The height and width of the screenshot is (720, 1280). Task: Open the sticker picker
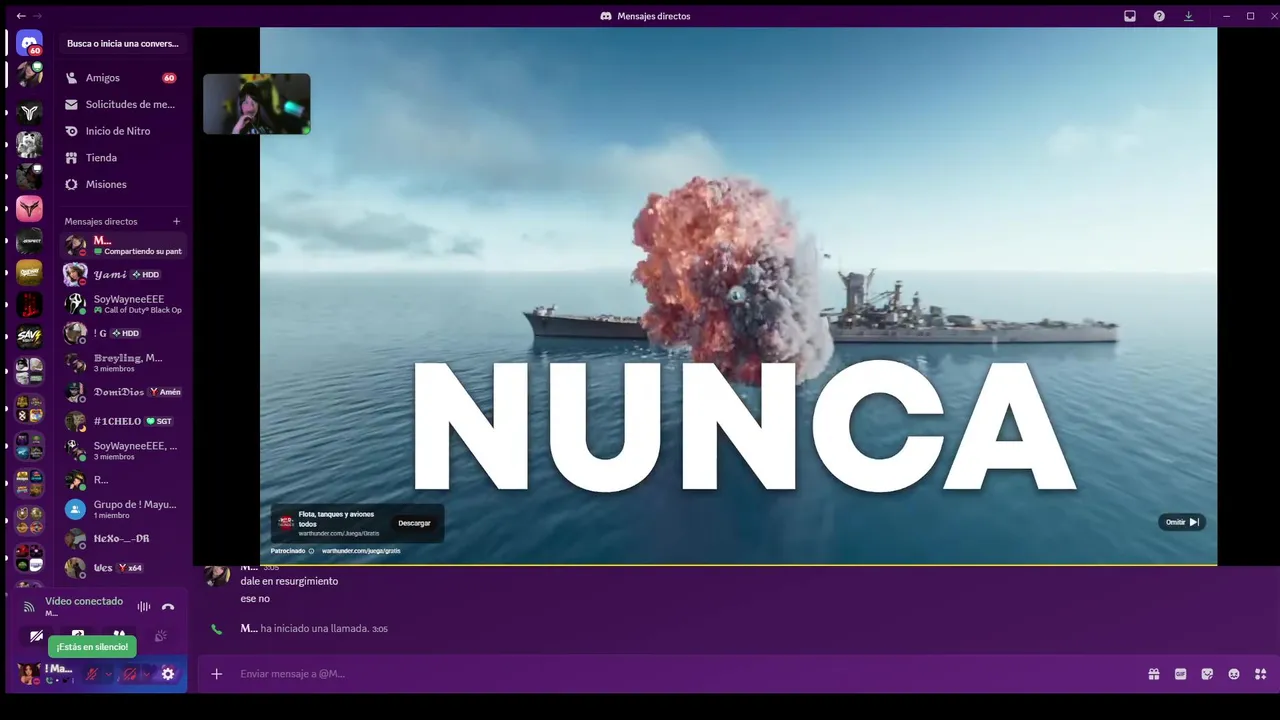(x=1207, y=674)
